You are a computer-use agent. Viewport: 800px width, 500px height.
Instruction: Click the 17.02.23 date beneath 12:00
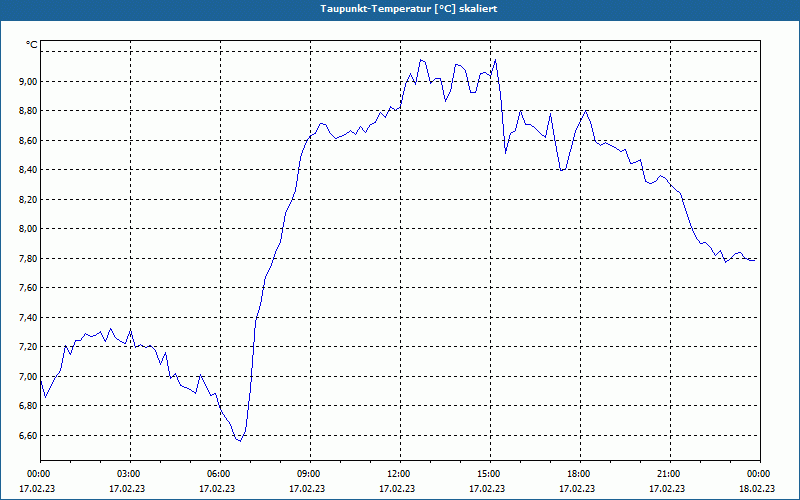click(397, 488)
